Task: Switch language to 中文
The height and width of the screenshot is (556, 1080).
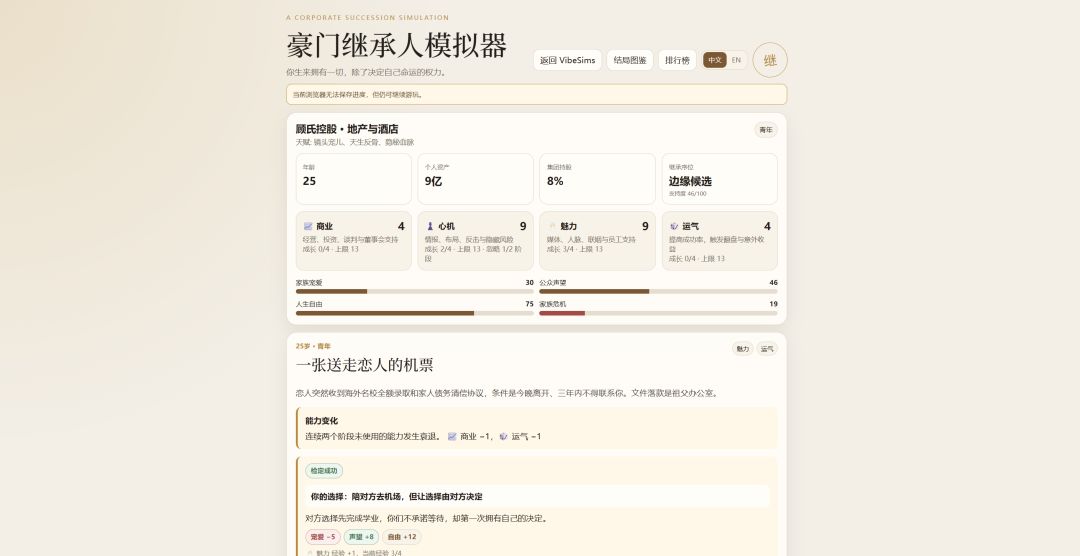Action: coord(714,60)
